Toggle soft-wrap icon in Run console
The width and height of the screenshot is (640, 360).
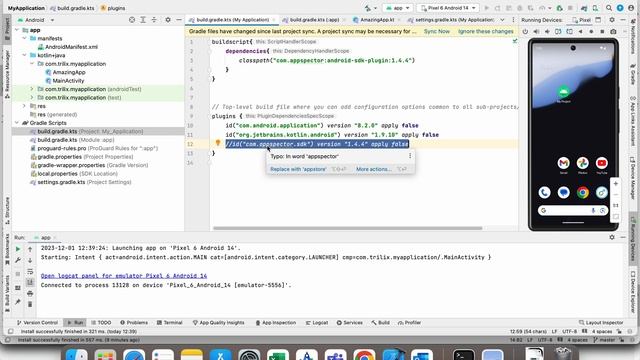pyautogui.click(x=30, y=271)
